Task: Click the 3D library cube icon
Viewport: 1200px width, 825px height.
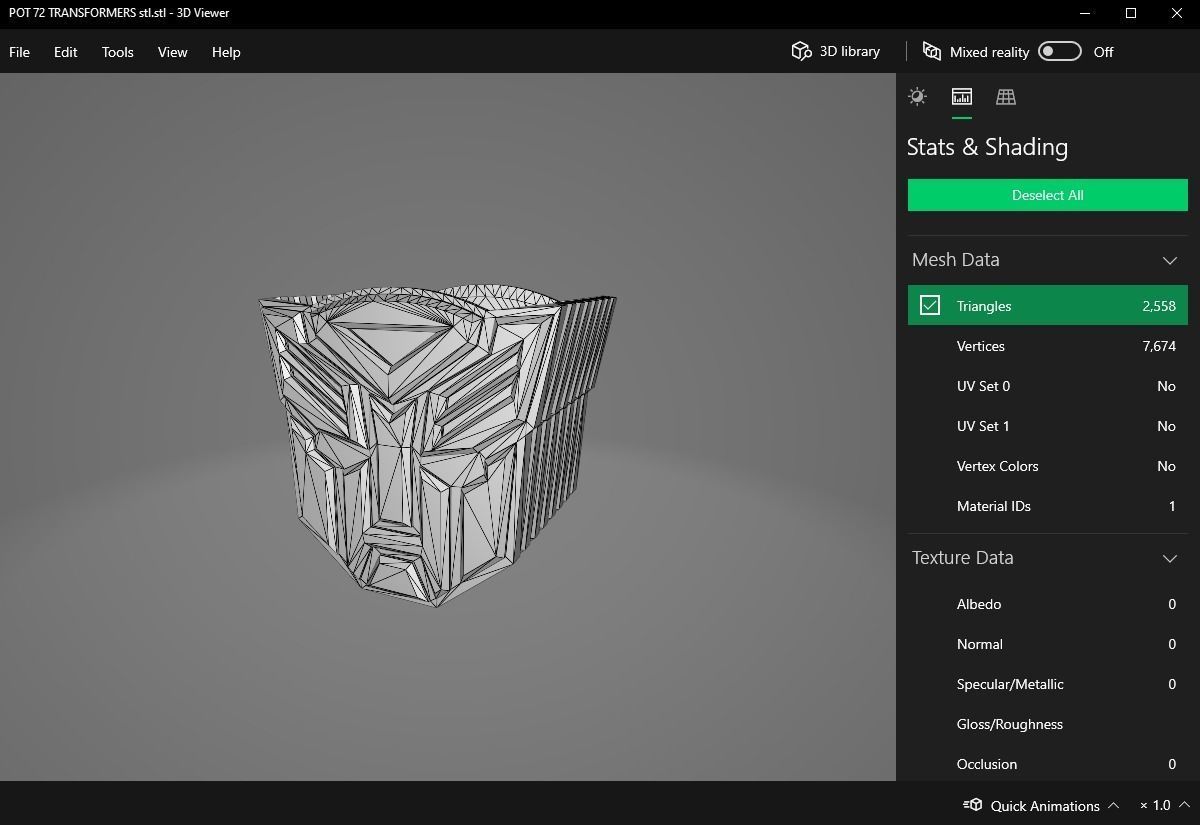Action: coord(801,51)
